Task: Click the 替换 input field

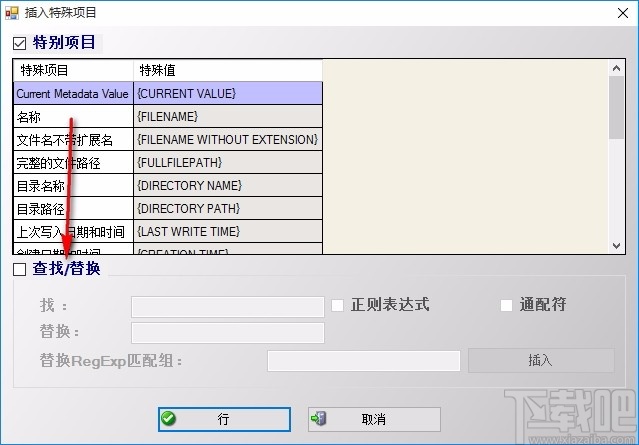Action: click(228, 333)
